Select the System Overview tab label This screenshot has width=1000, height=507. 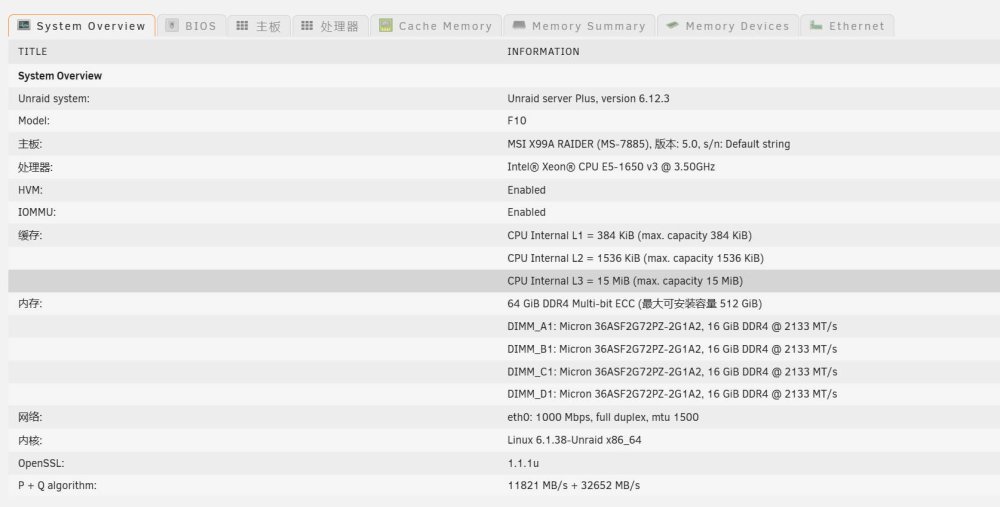point(91,26)
